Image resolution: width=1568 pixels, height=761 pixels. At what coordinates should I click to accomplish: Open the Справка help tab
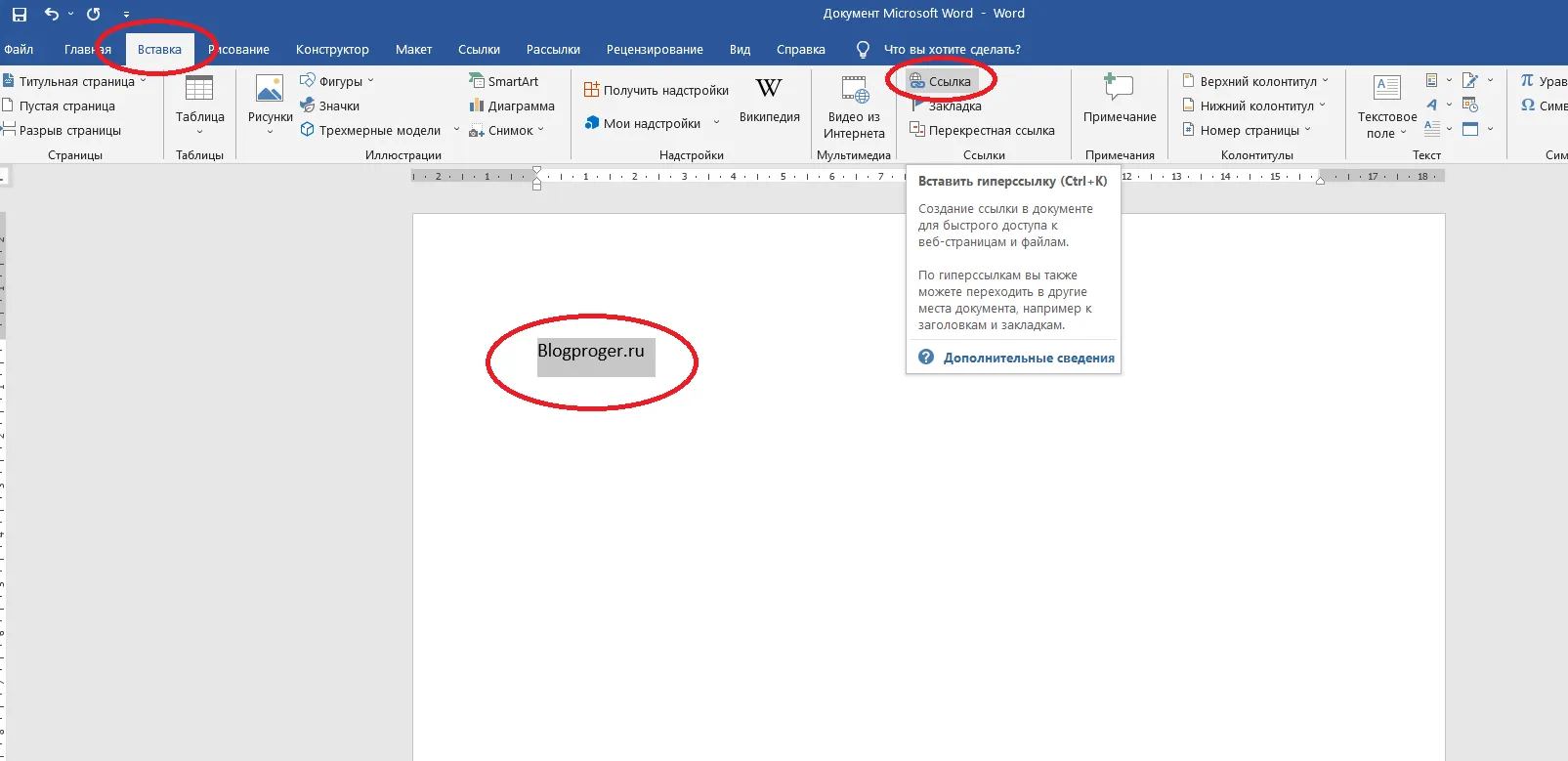800,50
